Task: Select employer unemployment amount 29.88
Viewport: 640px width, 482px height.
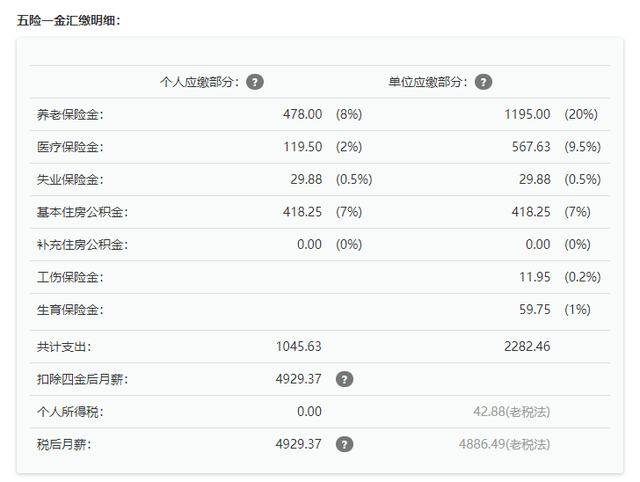Action: [x=535, y=179]
